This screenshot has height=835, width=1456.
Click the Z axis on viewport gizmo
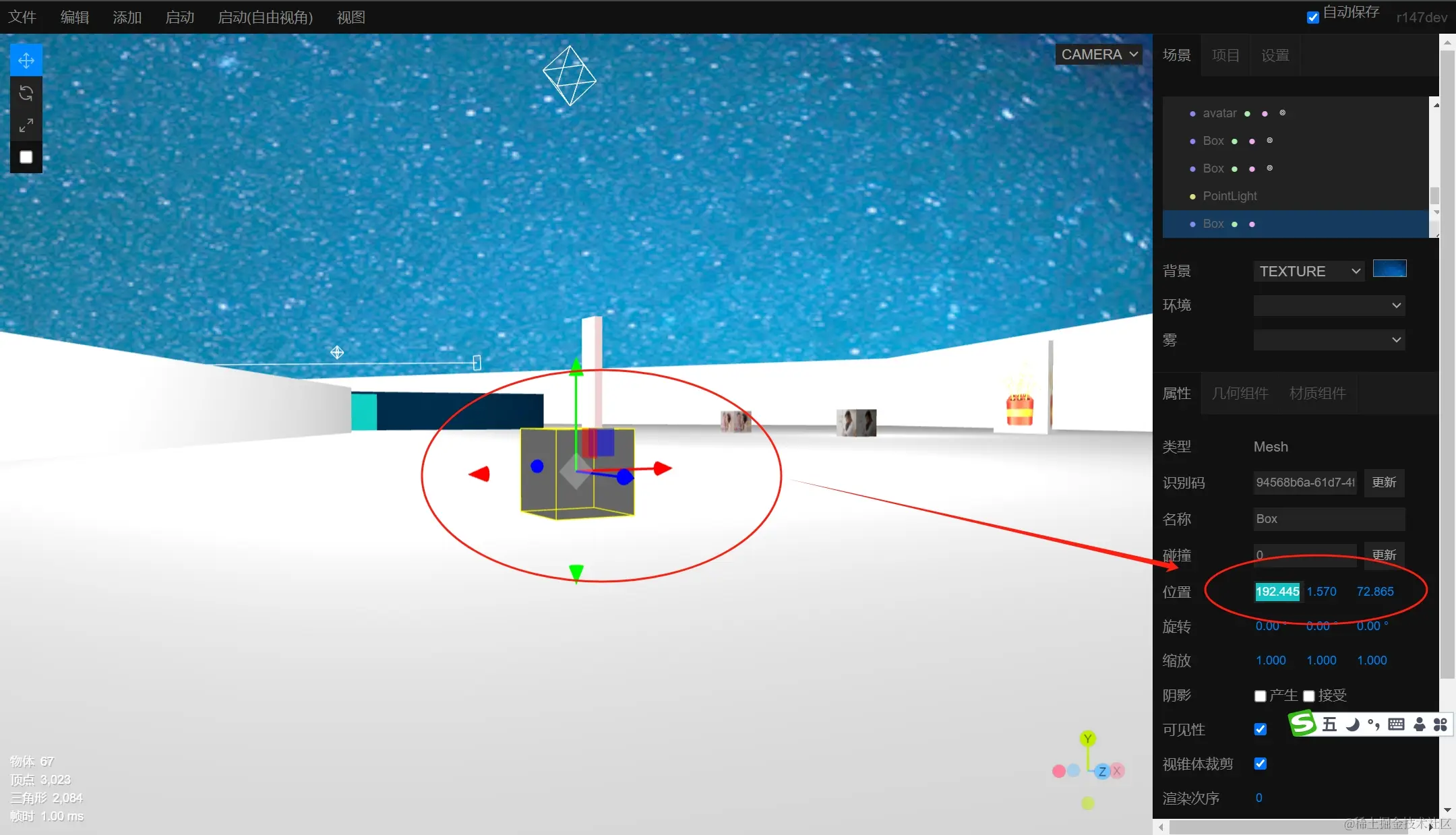tap(1102, 772)
